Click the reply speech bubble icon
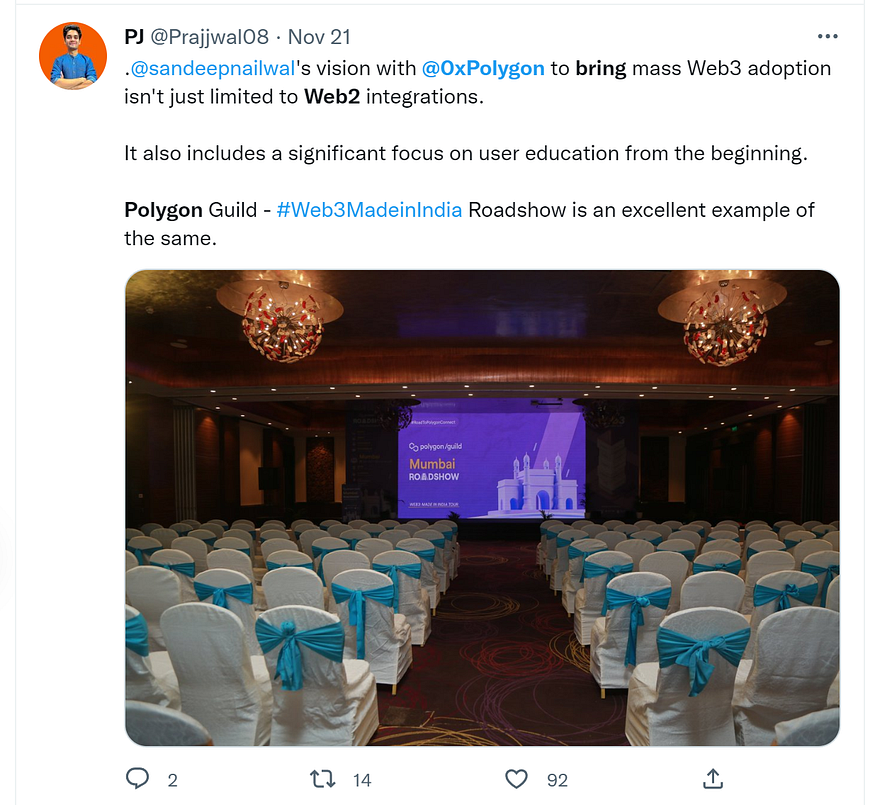This screenshot has width=875, height=805. [x=137, y=778]
